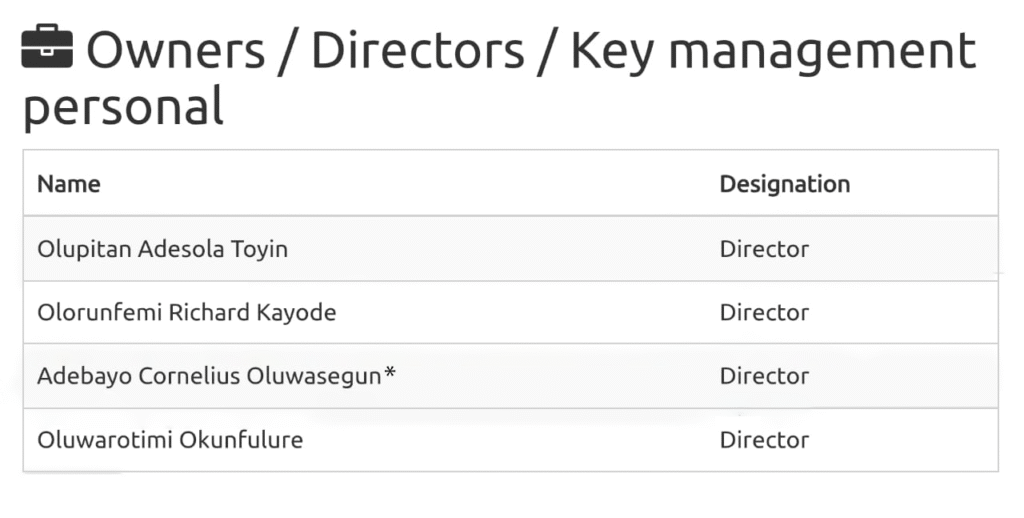This screenshot has height=518, width=1024.
Task: Click the word Directors in the heading
Action: point(418,51)
